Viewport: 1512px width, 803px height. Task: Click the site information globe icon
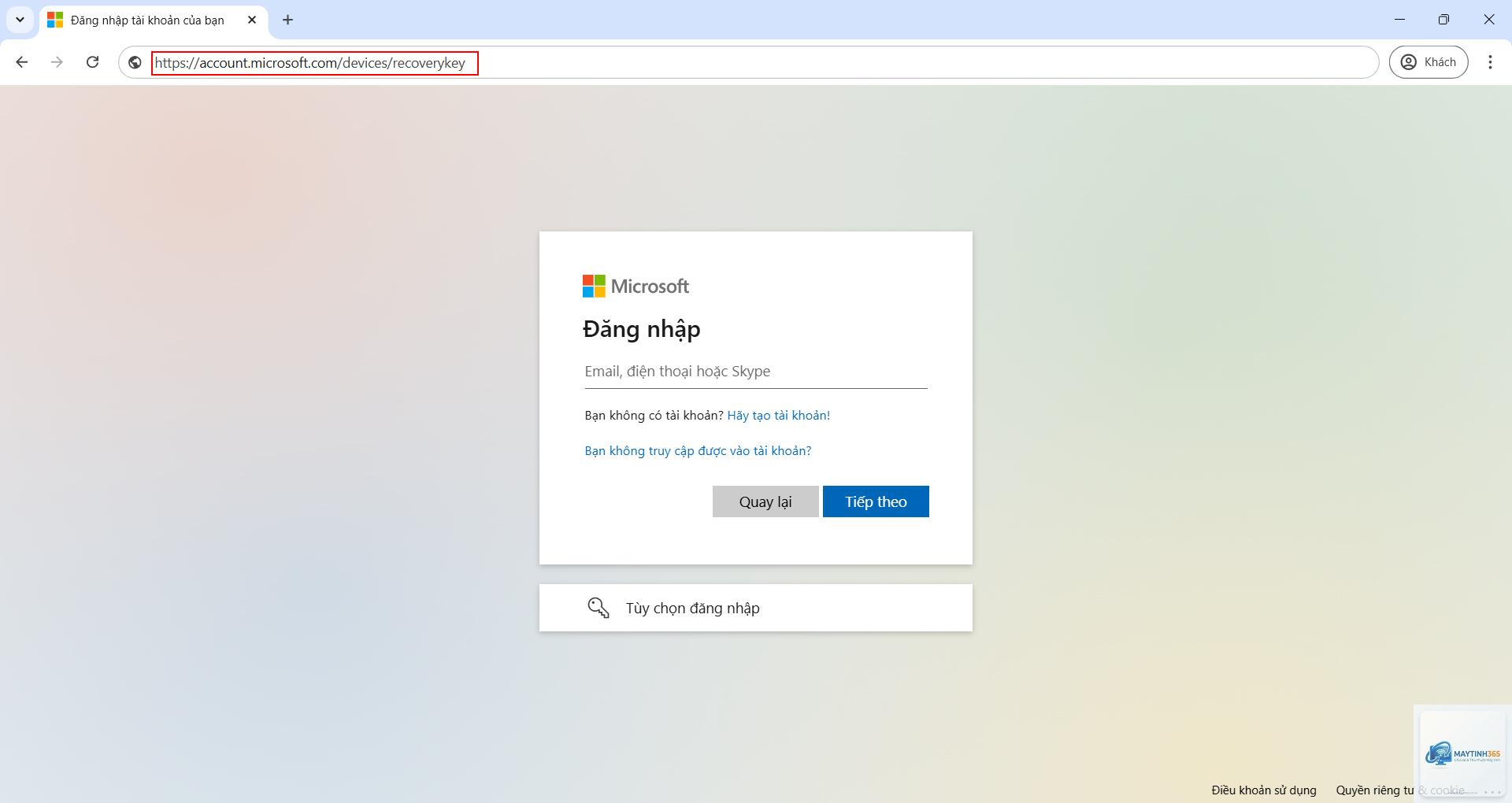(x=135, y=62)
